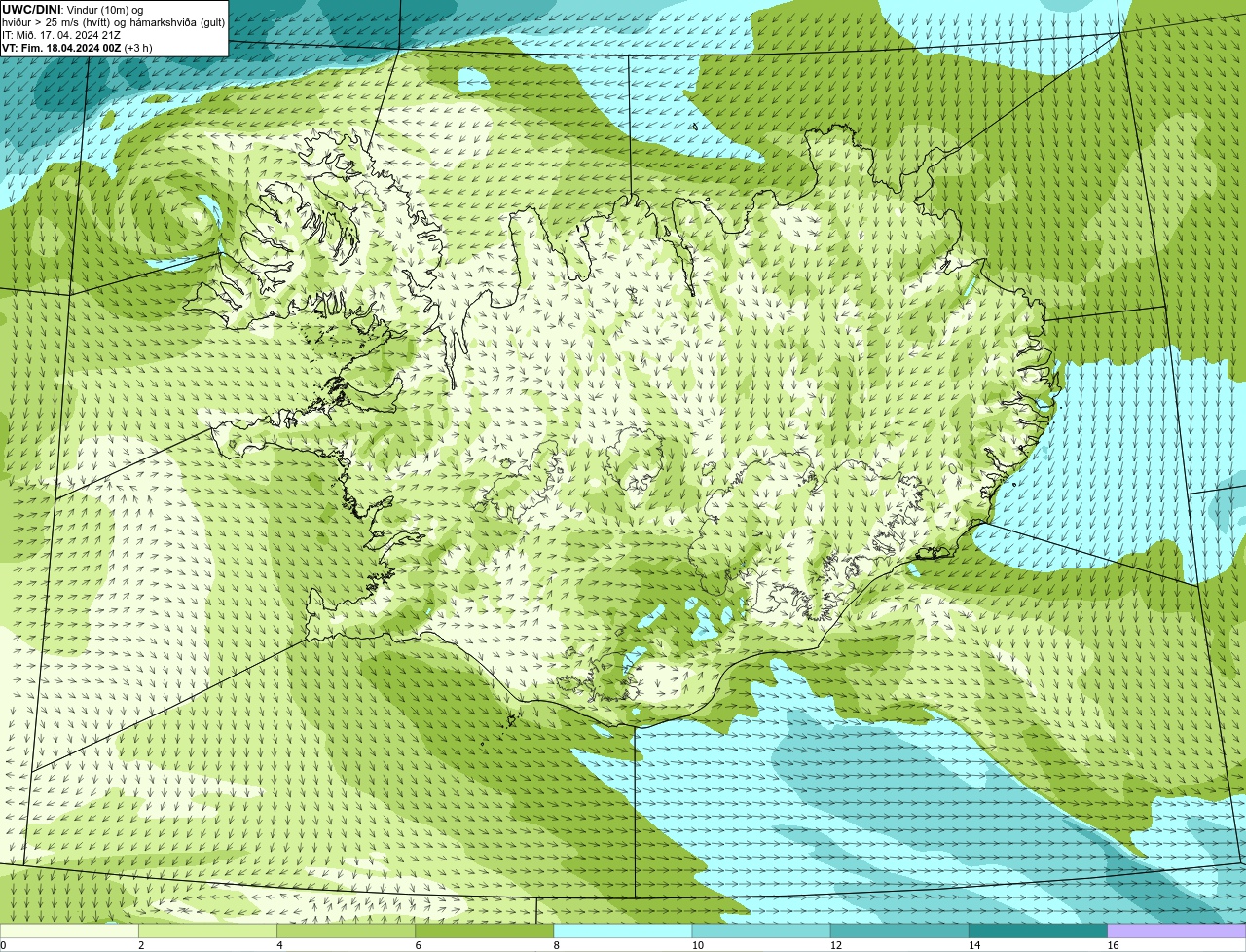Click the legend scale label "2"

[x=141, y=945]
